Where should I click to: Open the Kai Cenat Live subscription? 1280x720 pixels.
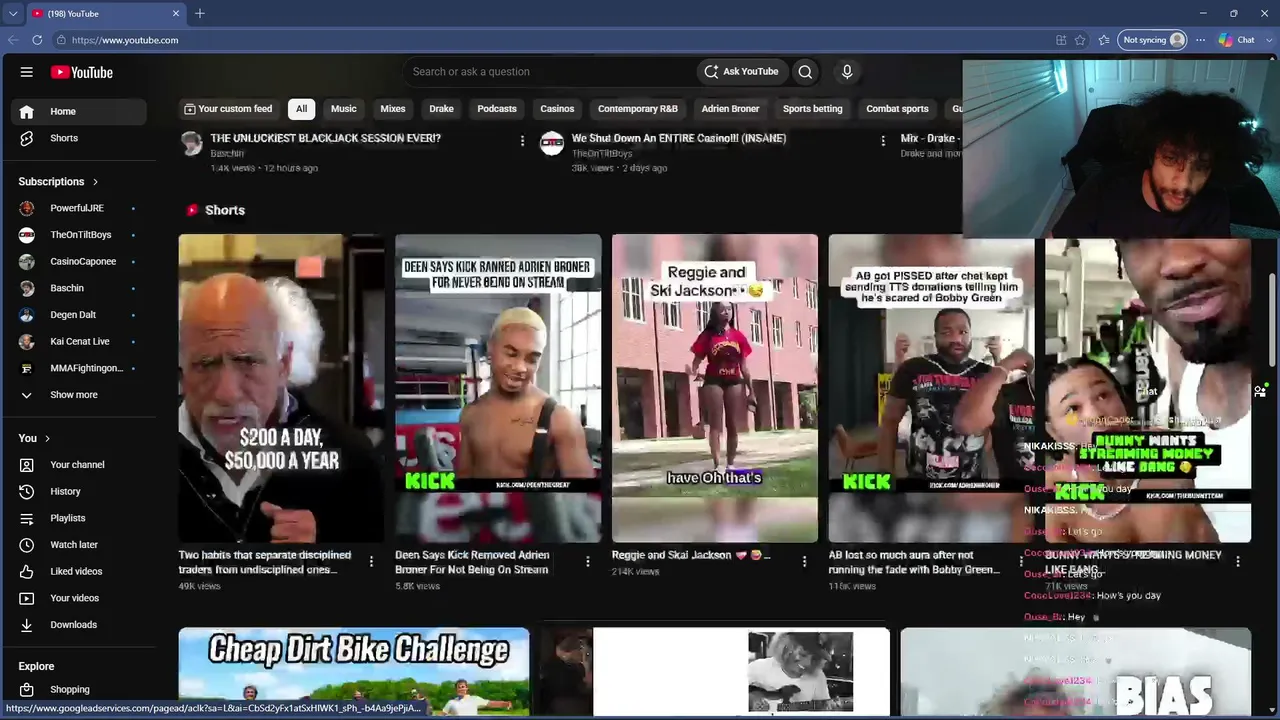(x=80, y=341)
